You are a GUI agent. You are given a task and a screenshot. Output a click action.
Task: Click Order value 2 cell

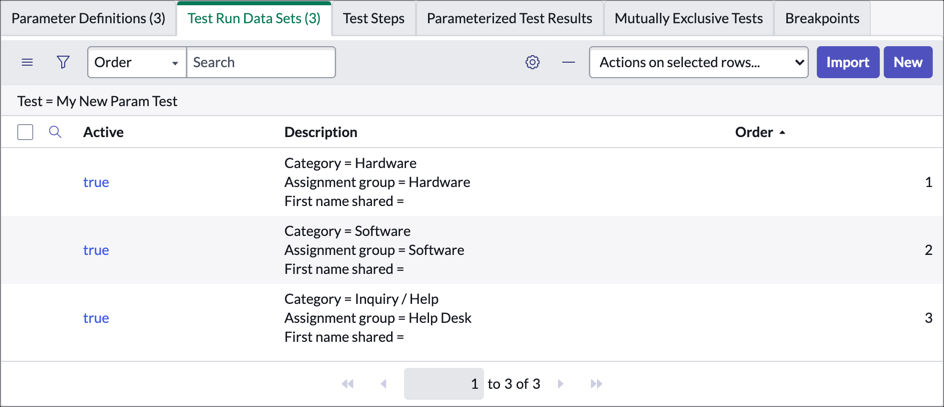click(x=929, y=250)
